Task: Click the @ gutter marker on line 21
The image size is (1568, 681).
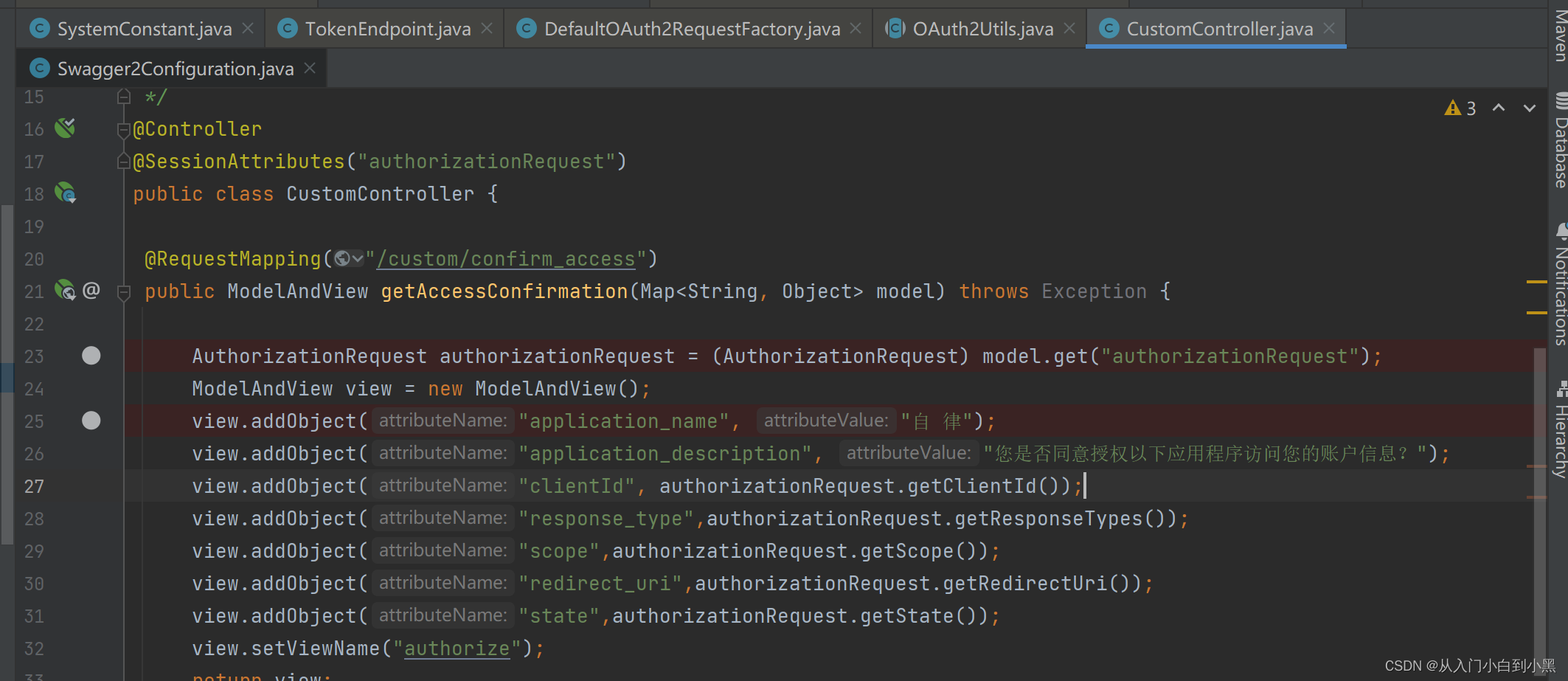Action: [91, 290]
